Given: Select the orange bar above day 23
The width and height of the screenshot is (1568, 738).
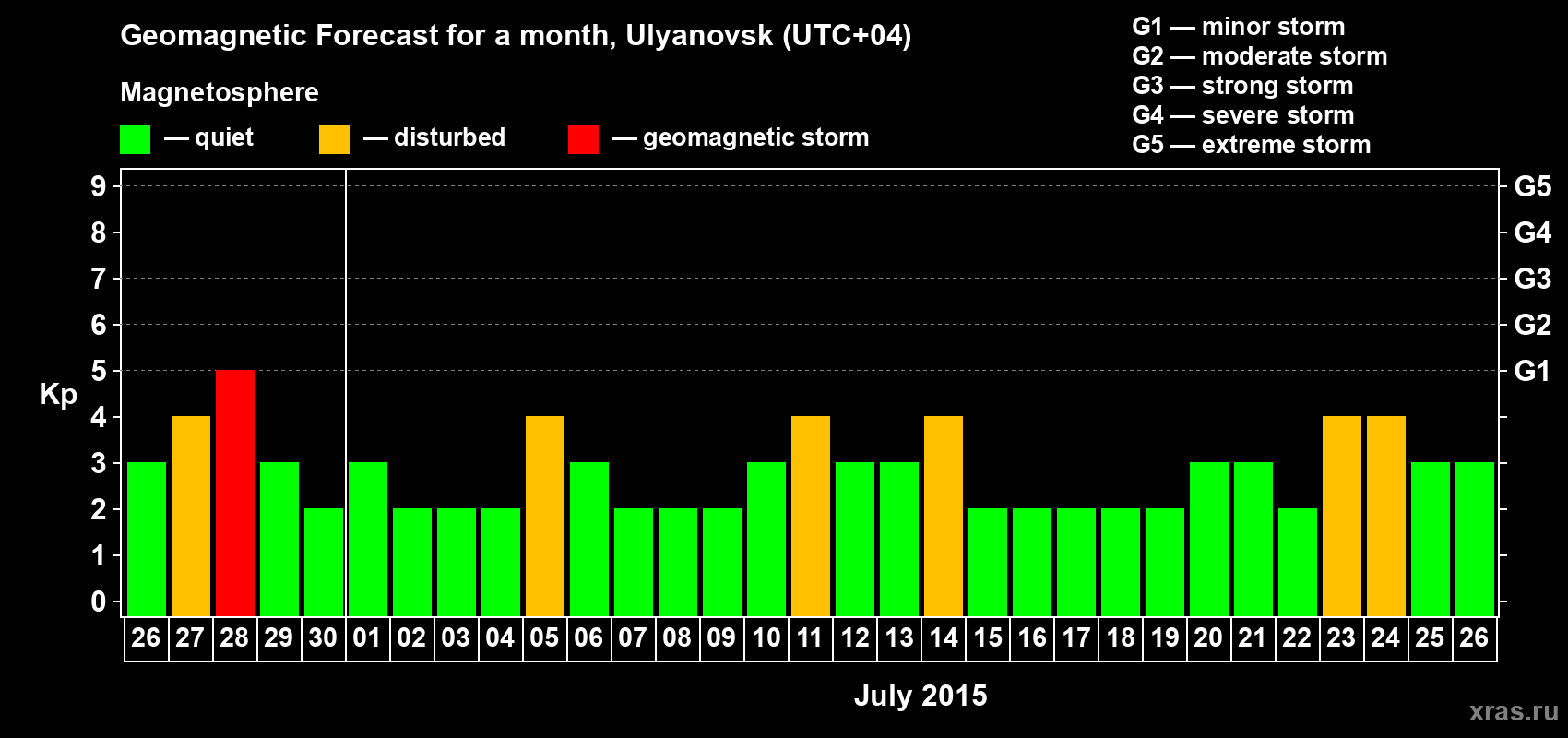Looking at the screenshot, I should [1342, 516].
